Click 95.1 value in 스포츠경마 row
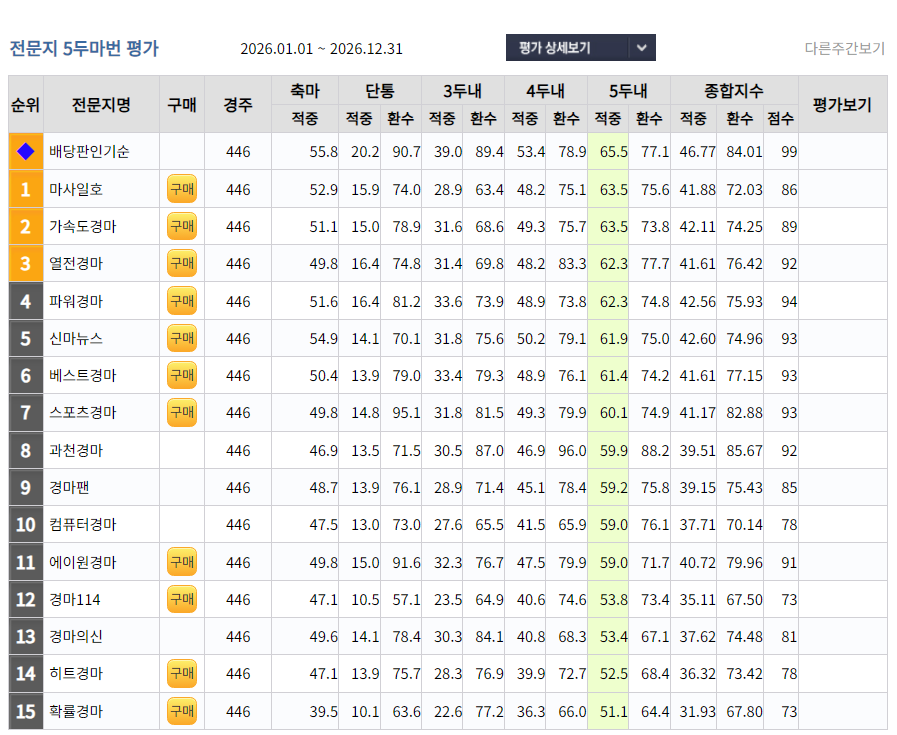The height and width of the screenshot is (735, 897). coord(406,413)
